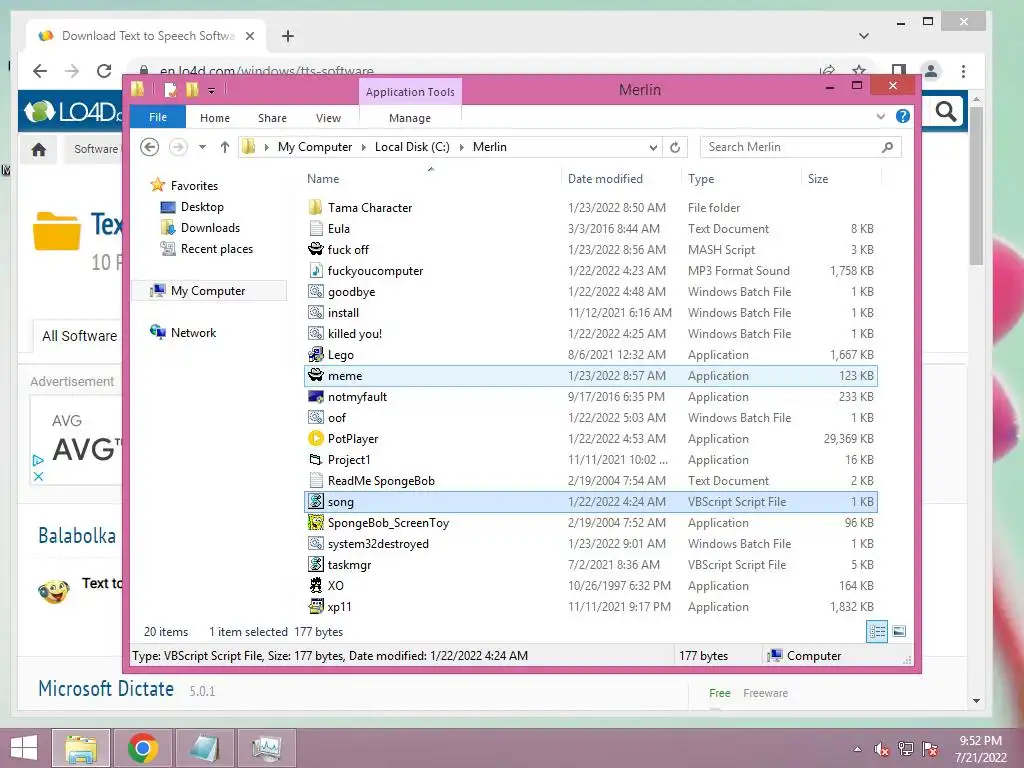This screenshot has height=768, width=1024.
Task: Click the song VBScript file icon
Action: coord(315,502)
